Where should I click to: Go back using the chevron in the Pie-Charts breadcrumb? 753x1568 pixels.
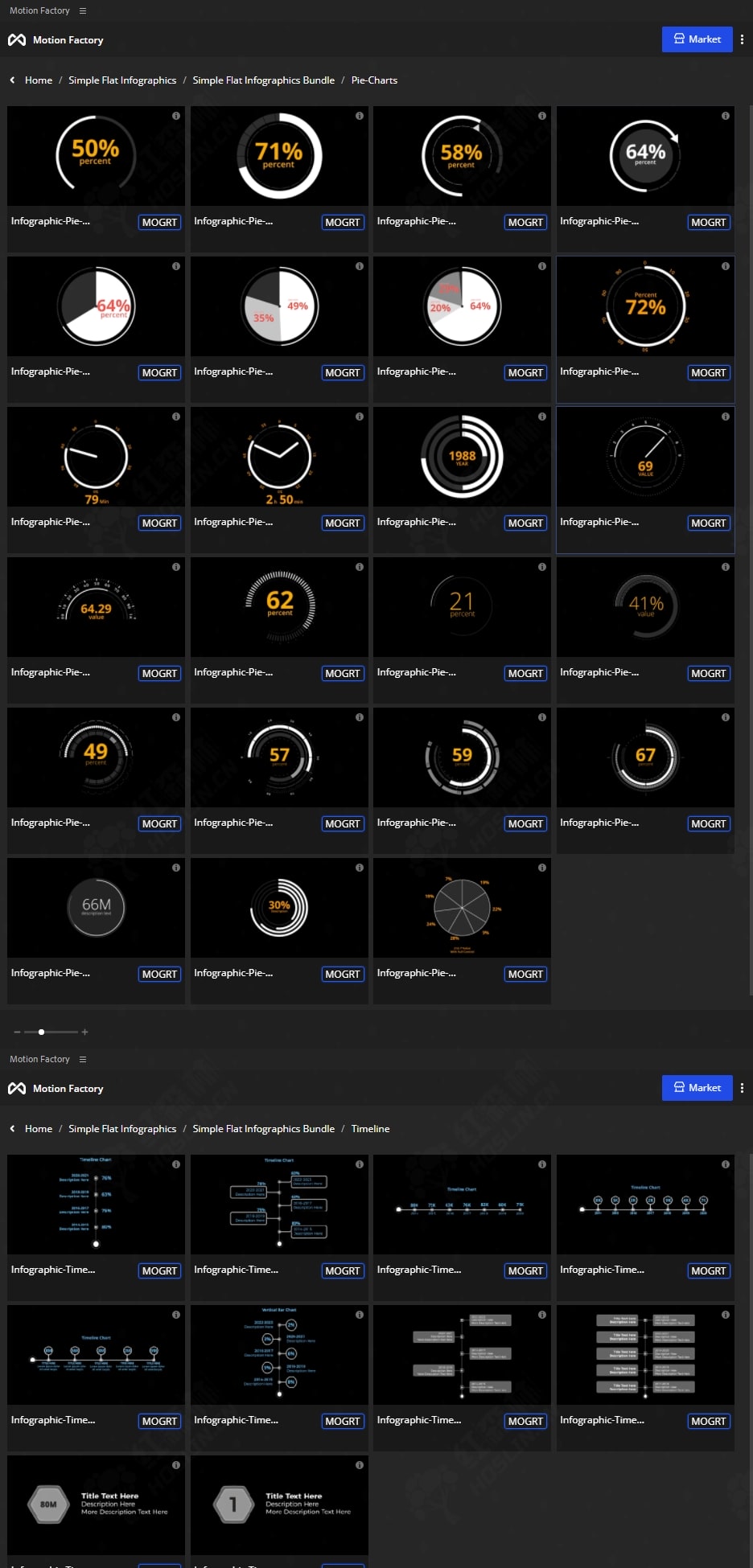click(12, 80)
